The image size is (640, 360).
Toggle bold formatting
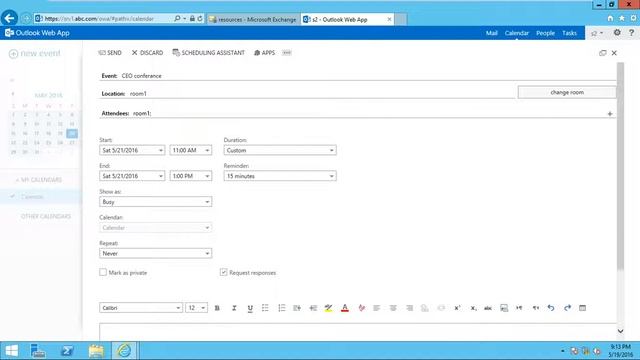point(217,308)
